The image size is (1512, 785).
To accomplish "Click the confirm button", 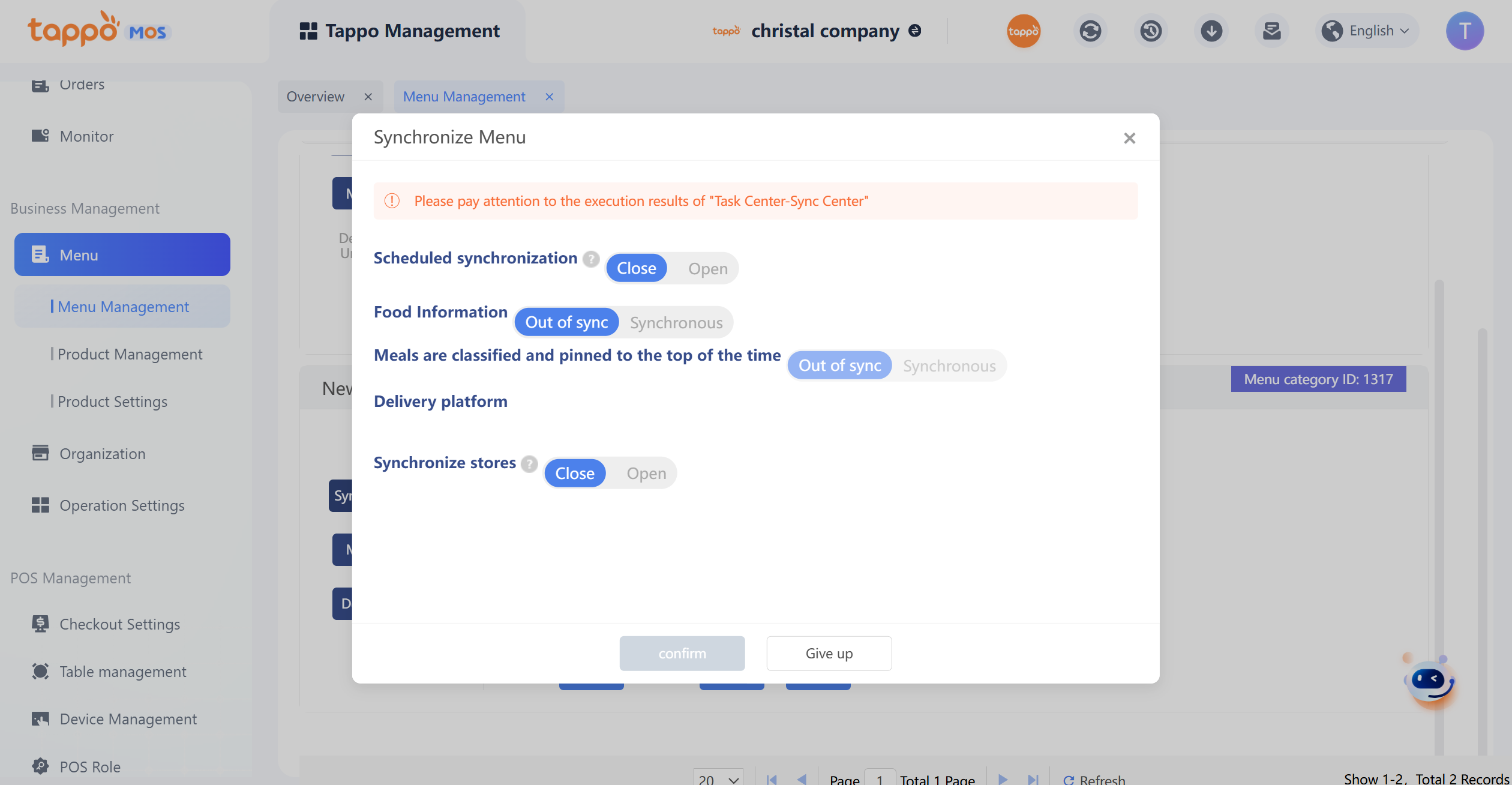I will click(682, 654).
